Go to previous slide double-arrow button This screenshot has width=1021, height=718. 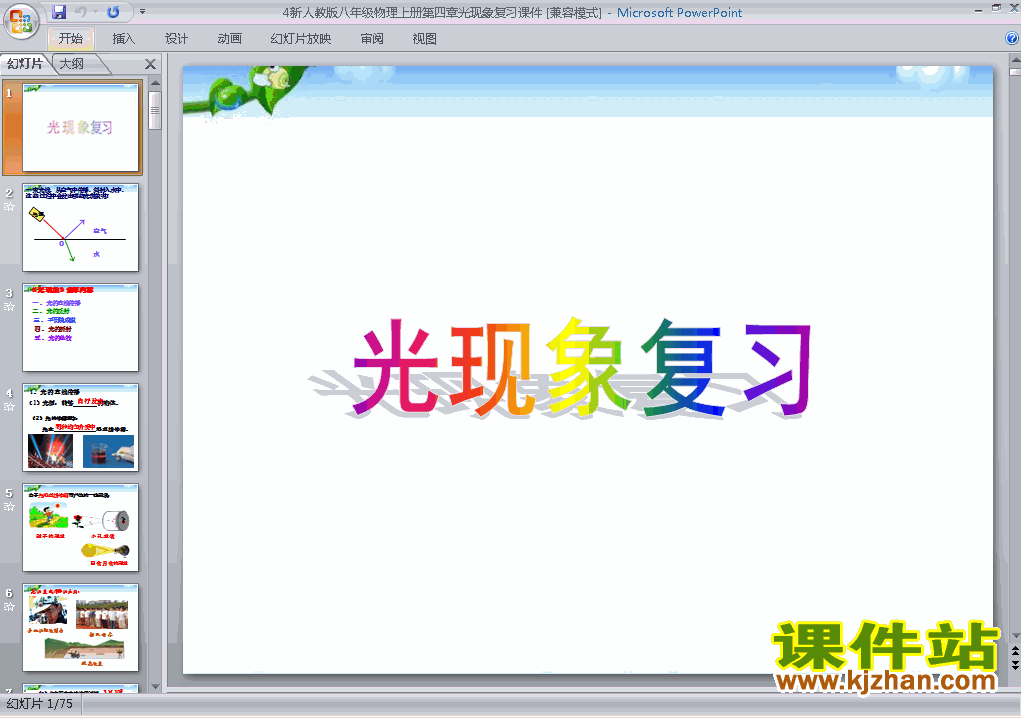tap(1015, 651)
